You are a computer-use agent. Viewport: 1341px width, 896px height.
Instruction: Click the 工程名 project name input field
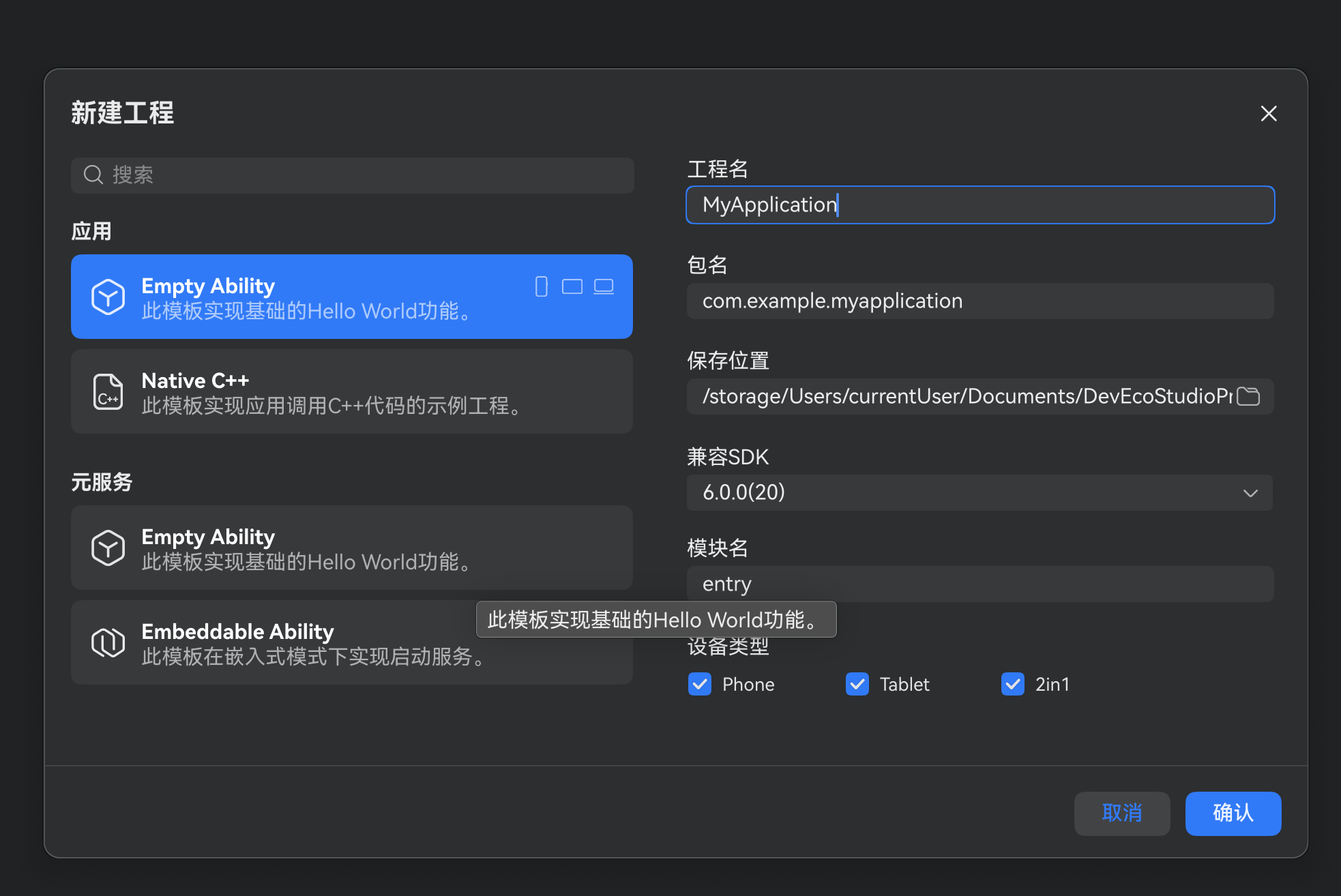[980, 205]
